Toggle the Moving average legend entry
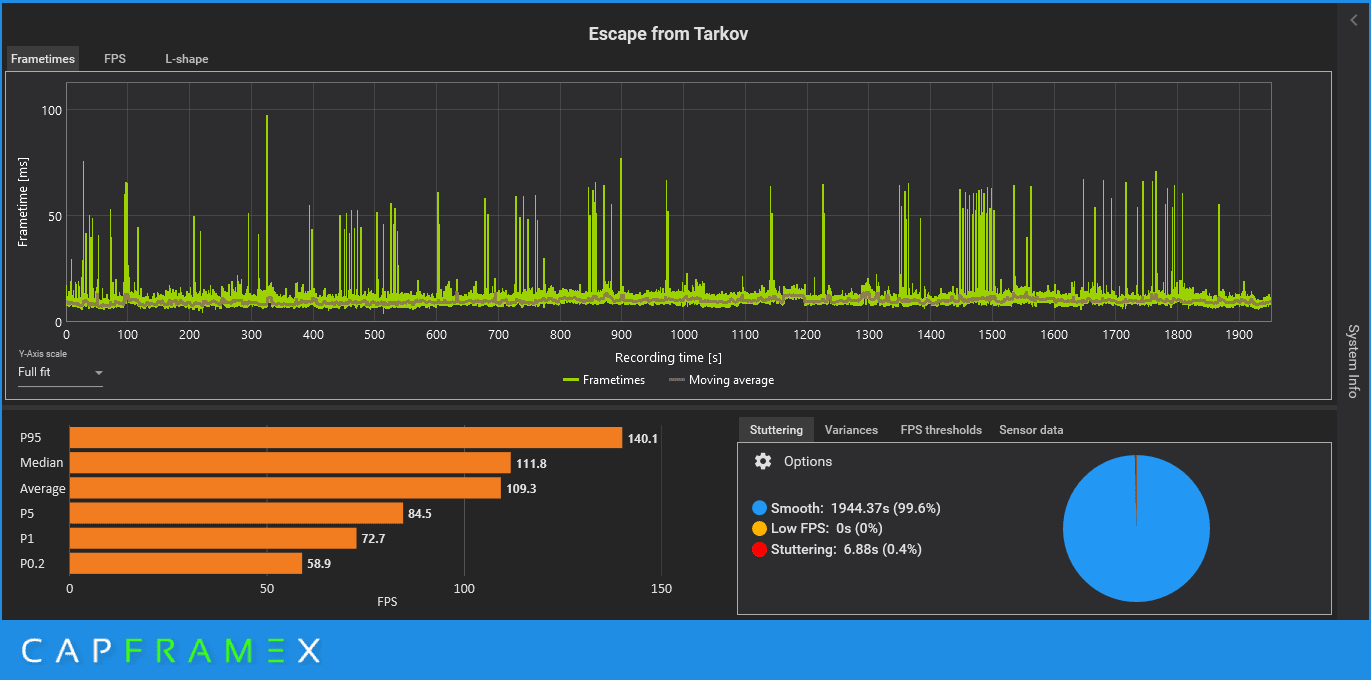 click(721, 380)
